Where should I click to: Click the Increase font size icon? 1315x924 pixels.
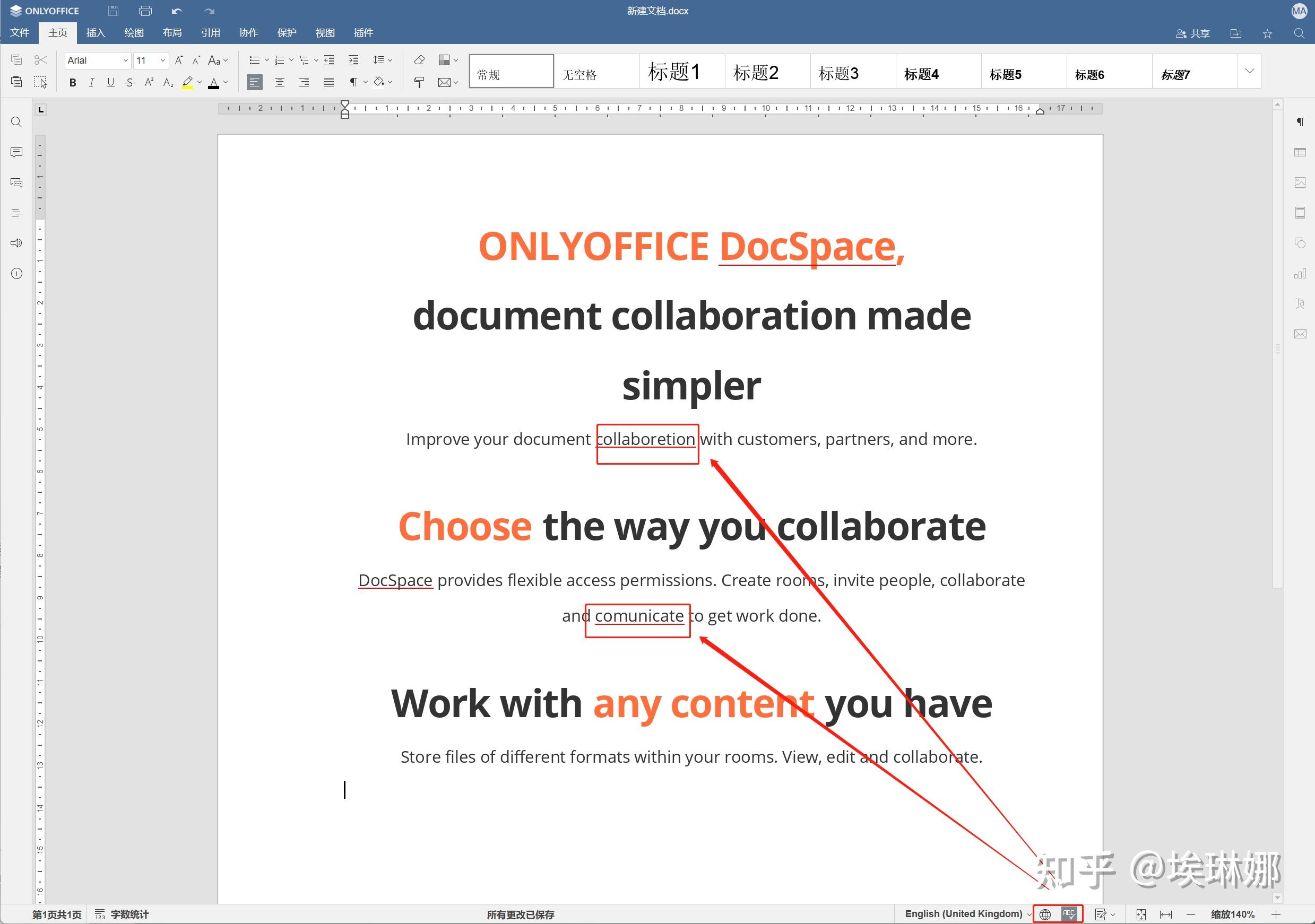point(179,60)
